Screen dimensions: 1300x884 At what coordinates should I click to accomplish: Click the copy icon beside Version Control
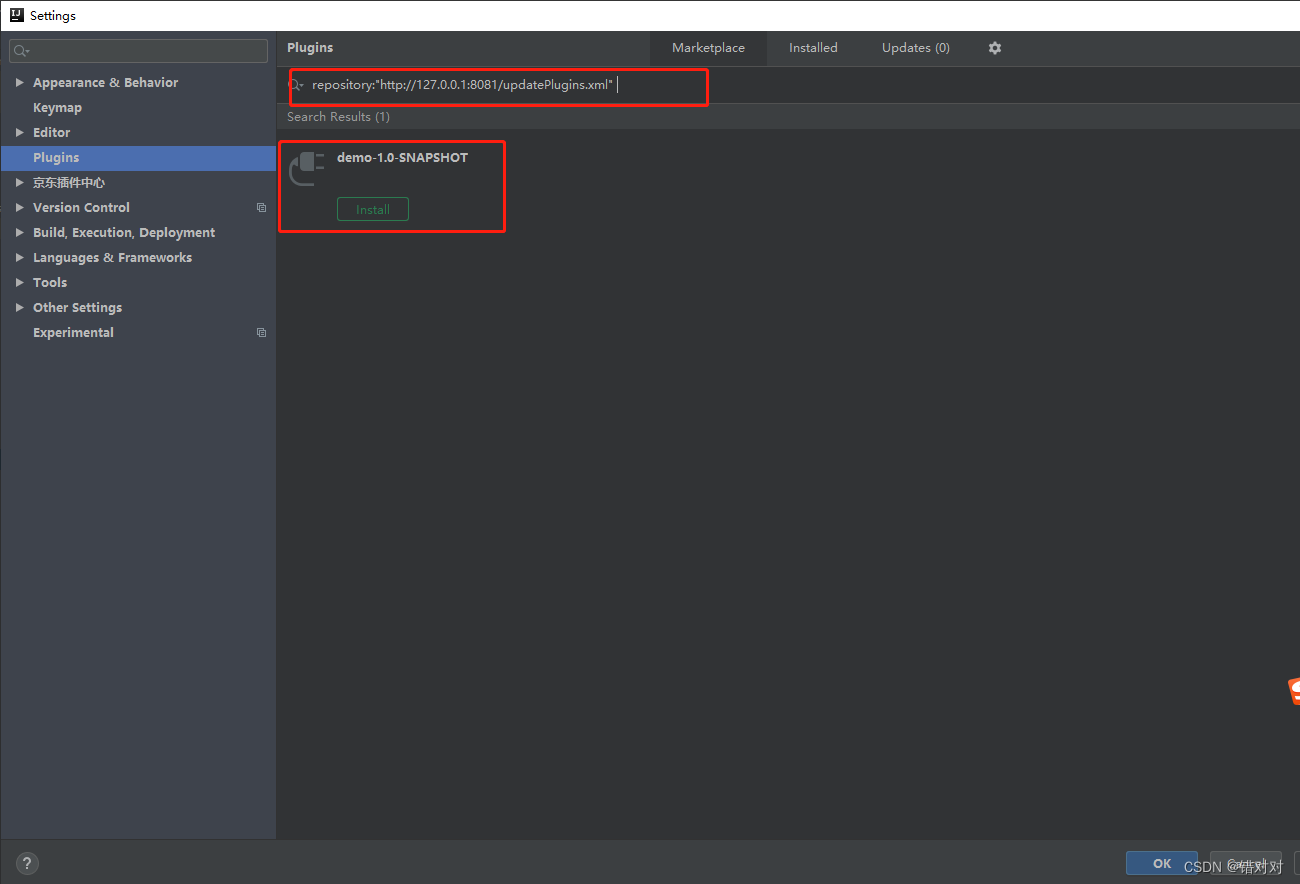click(261, 208)
